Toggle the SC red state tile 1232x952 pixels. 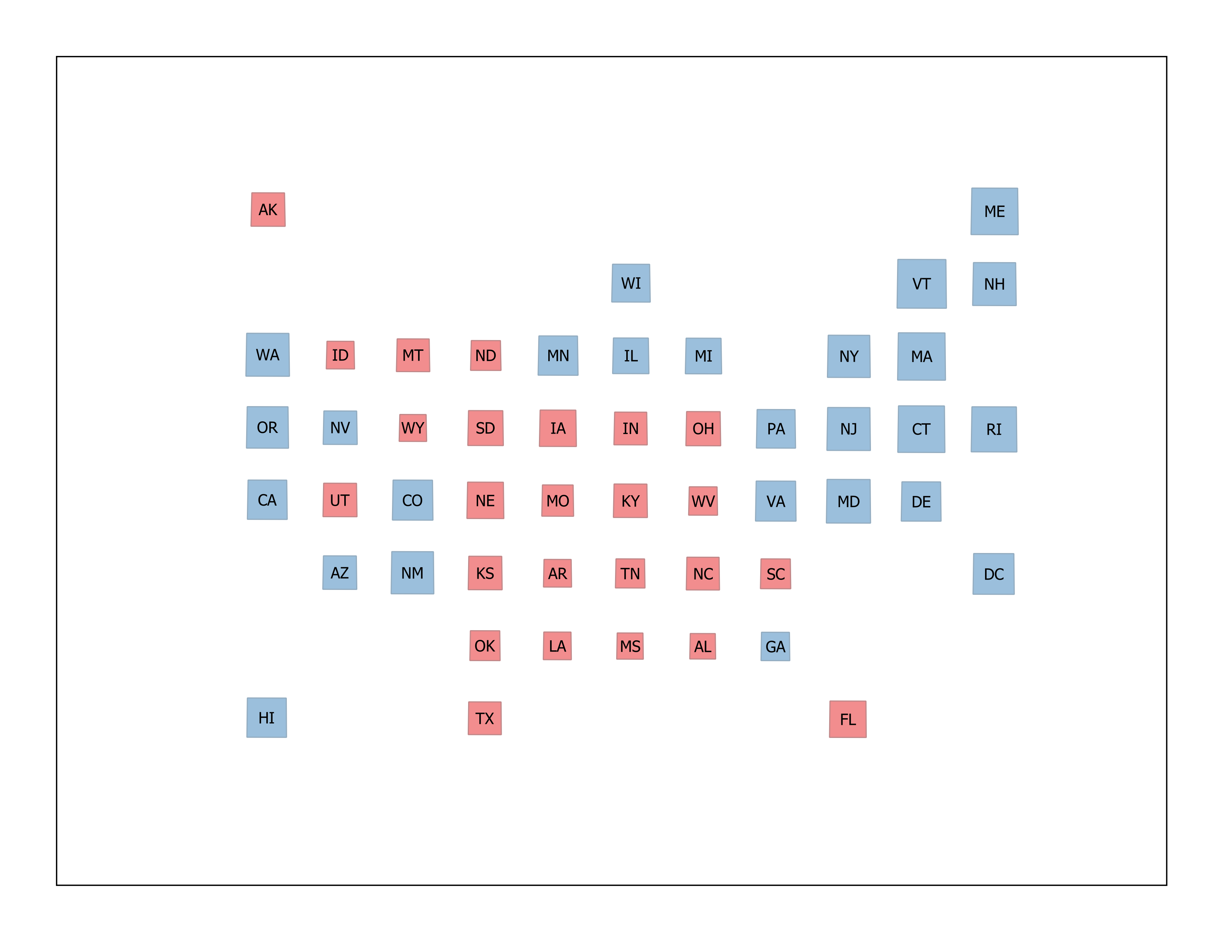(x=776, y=572)
